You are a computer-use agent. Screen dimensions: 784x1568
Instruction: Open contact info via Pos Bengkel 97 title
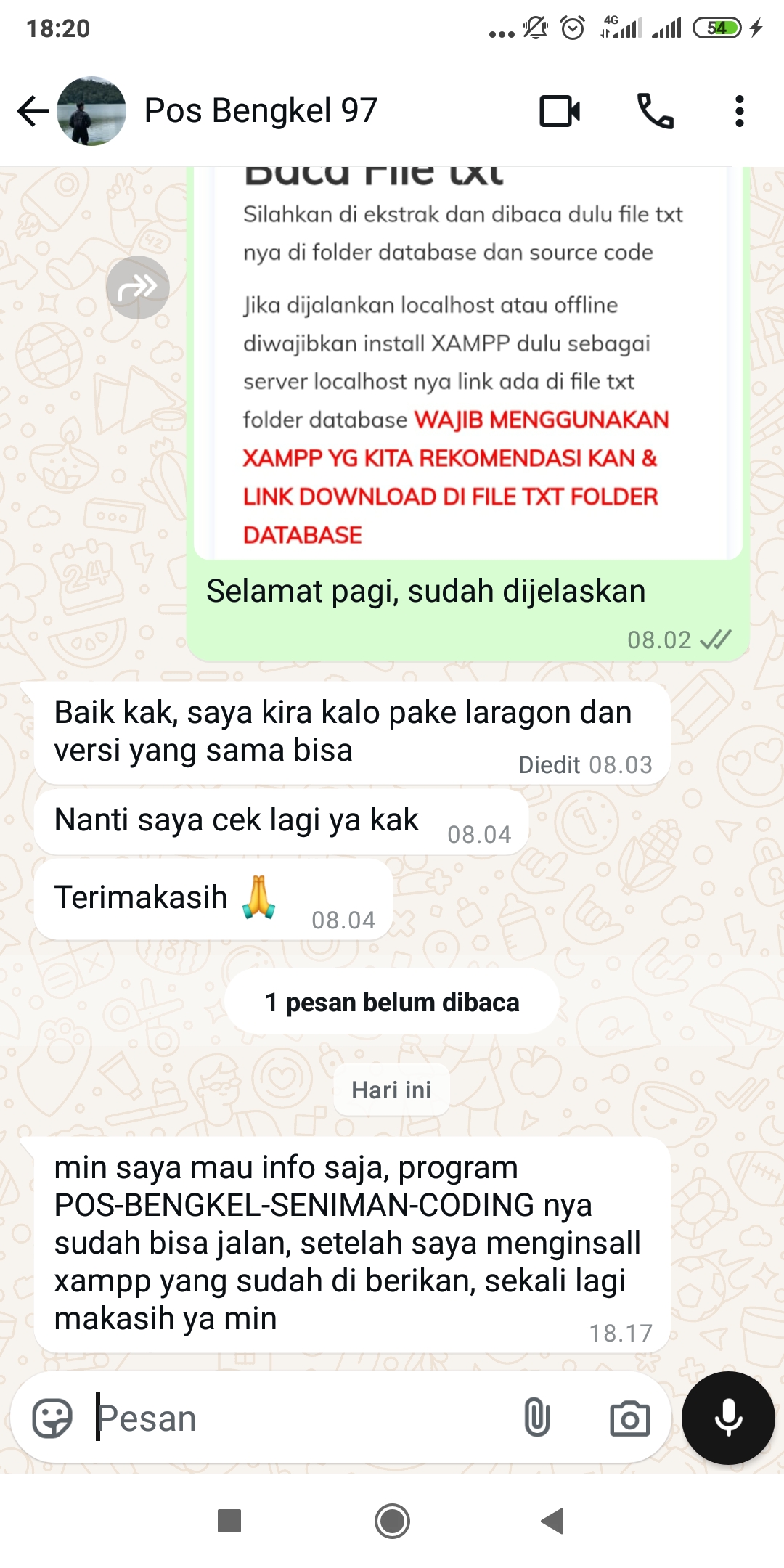[261, 111]
